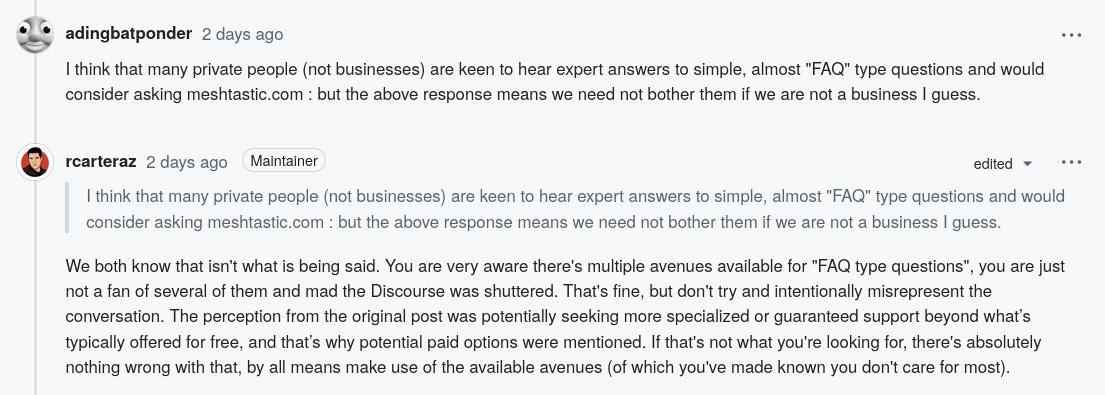Click the paragraph starting 'We both know'
The image size is (1105, 395).
pos(565,317)
